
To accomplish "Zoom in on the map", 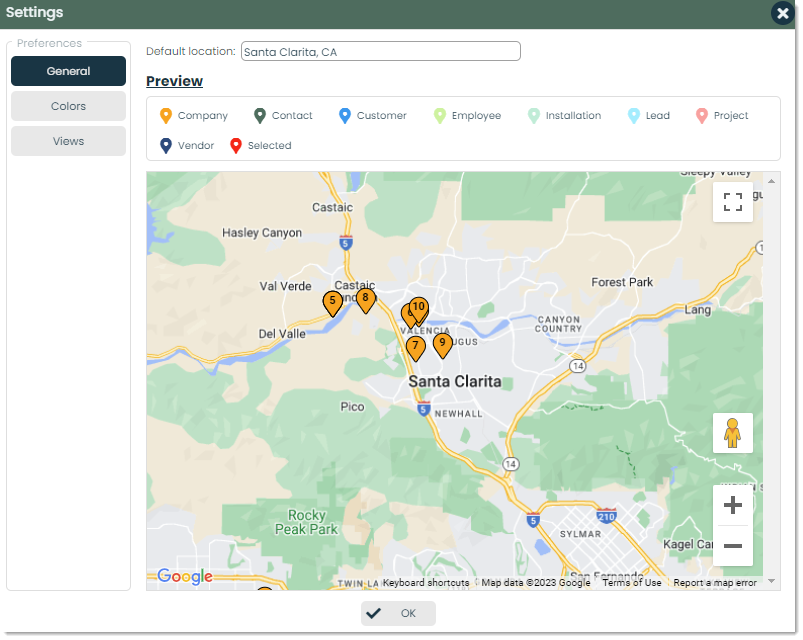I will pyautogui.click(x=732, y=505).
